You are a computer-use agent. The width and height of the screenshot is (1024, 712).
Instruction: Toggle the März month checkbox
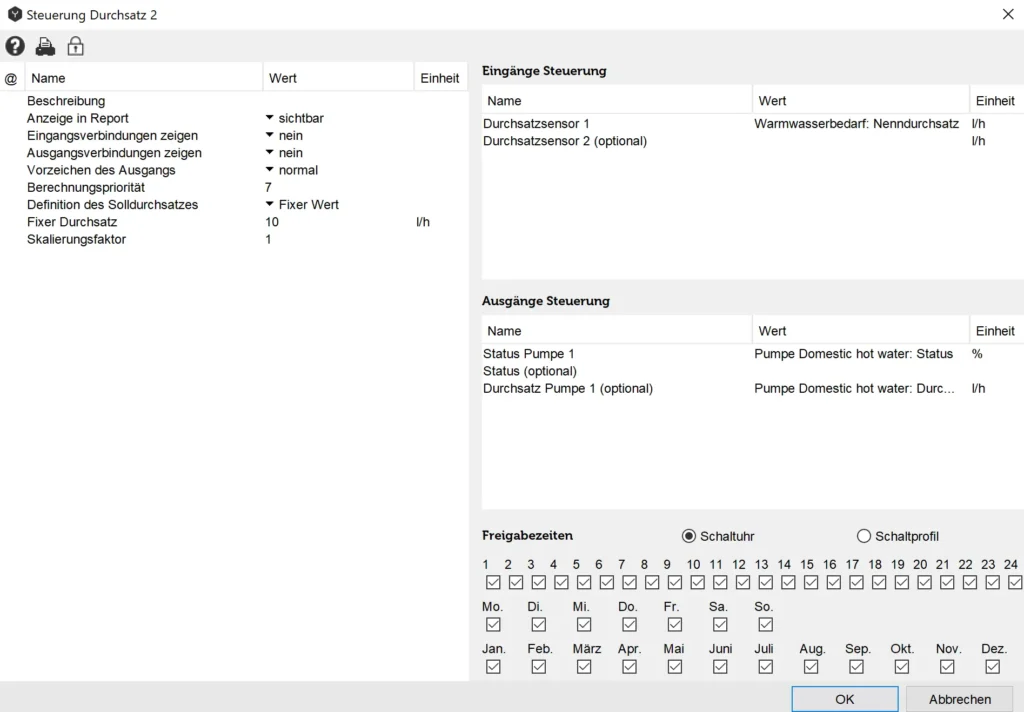(x=584, y=666)
